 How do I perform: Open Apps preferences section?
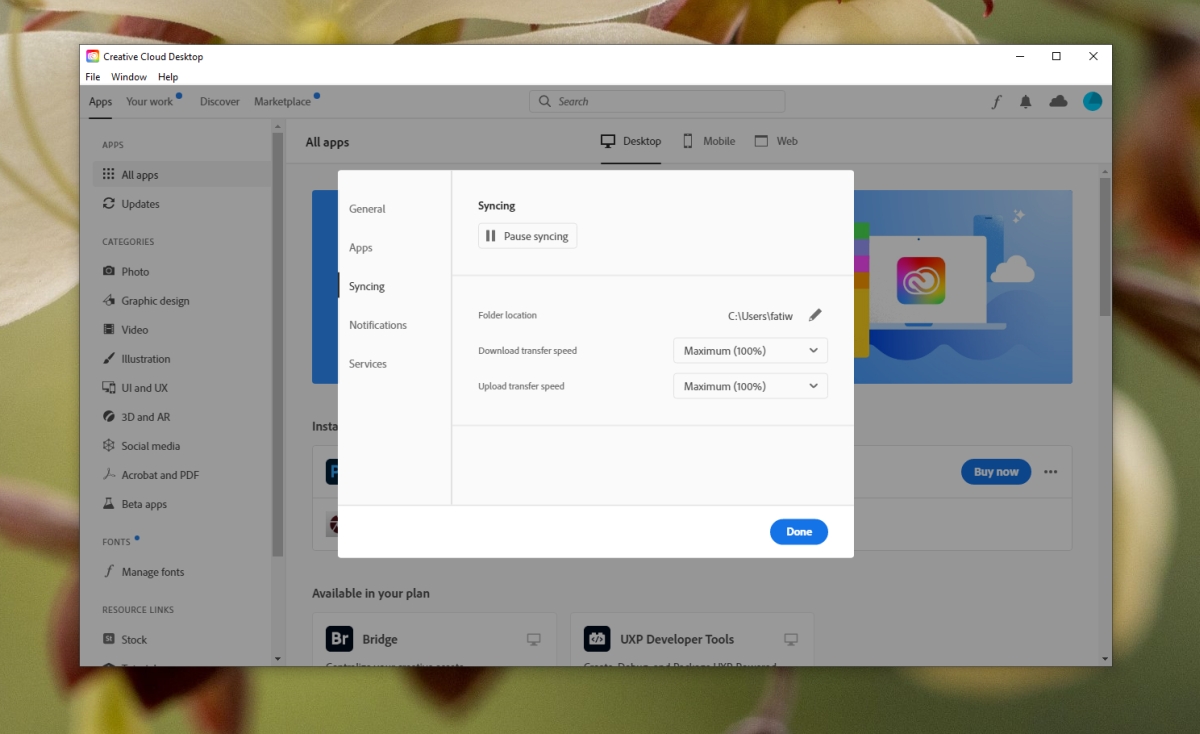(361, 248)
